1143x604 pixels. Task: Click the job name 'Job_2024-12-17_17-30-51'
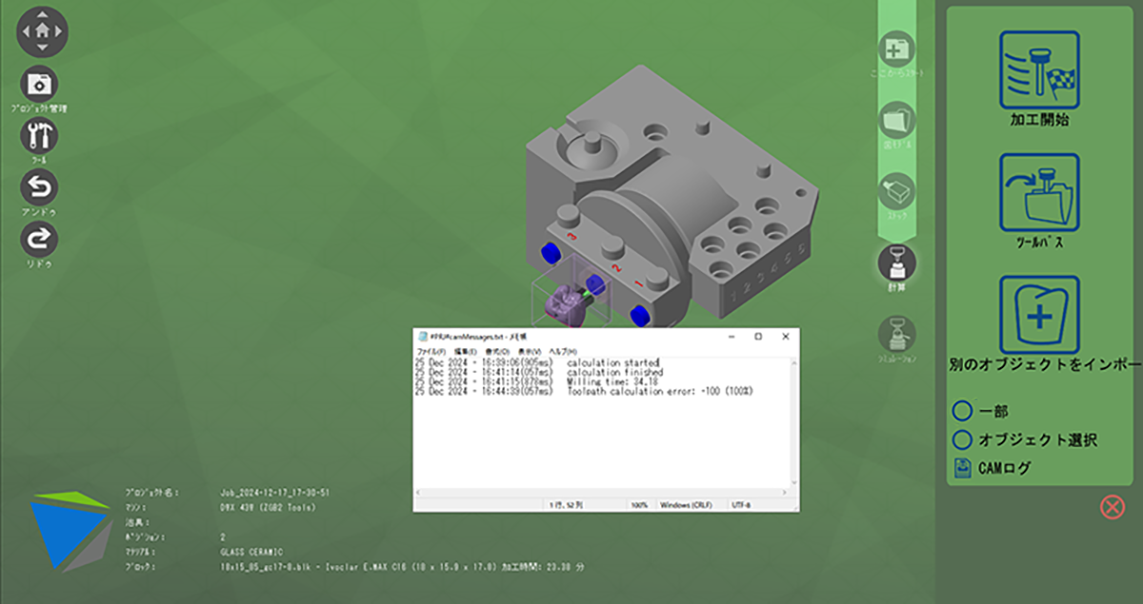(275, 493)
